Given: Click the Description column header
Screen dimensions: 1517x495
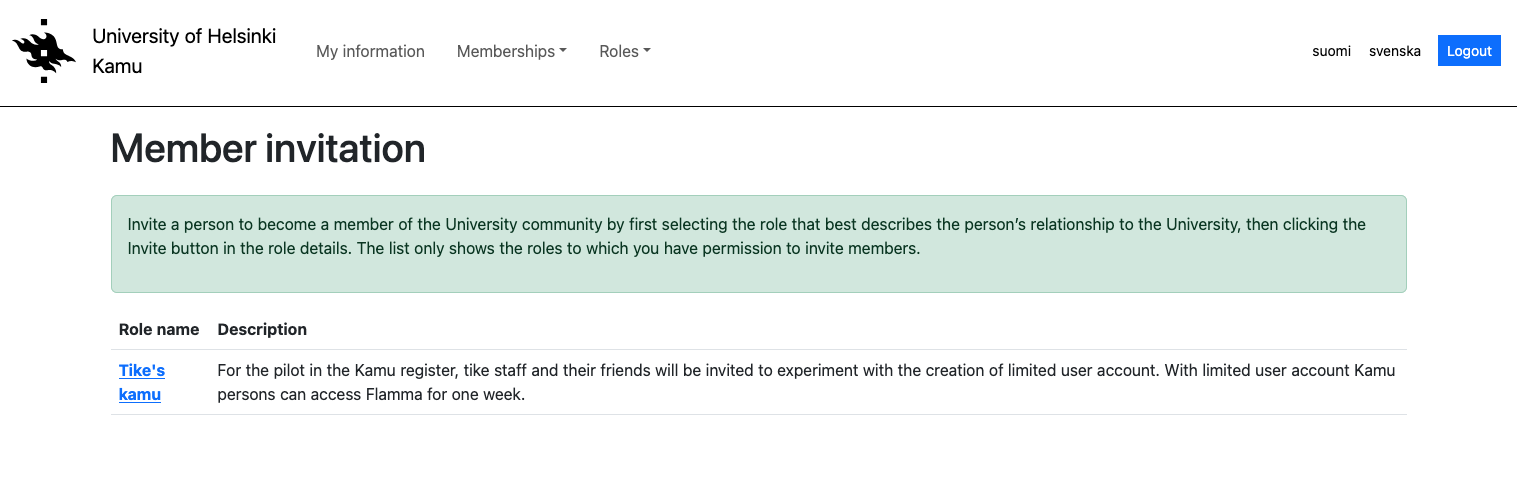Looking at the screenshot, I should (x=262, y=329).
